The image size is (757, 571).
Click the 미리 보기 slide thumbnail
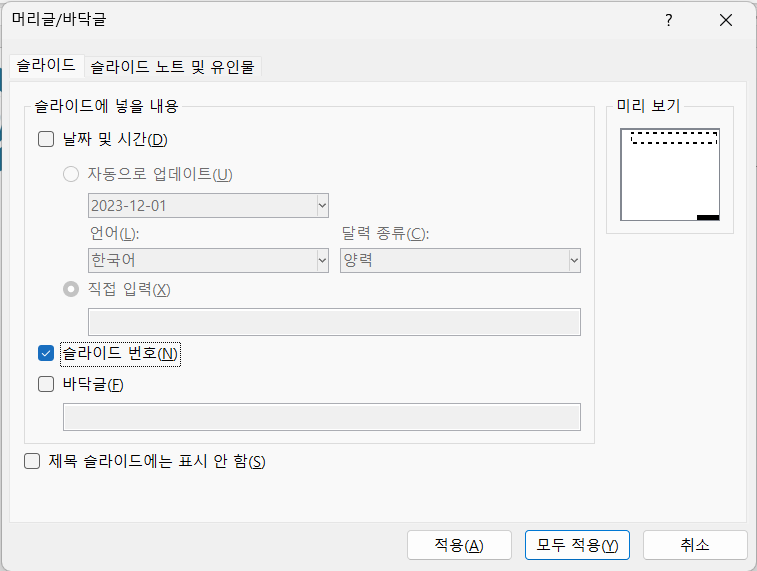click(670, 175)
